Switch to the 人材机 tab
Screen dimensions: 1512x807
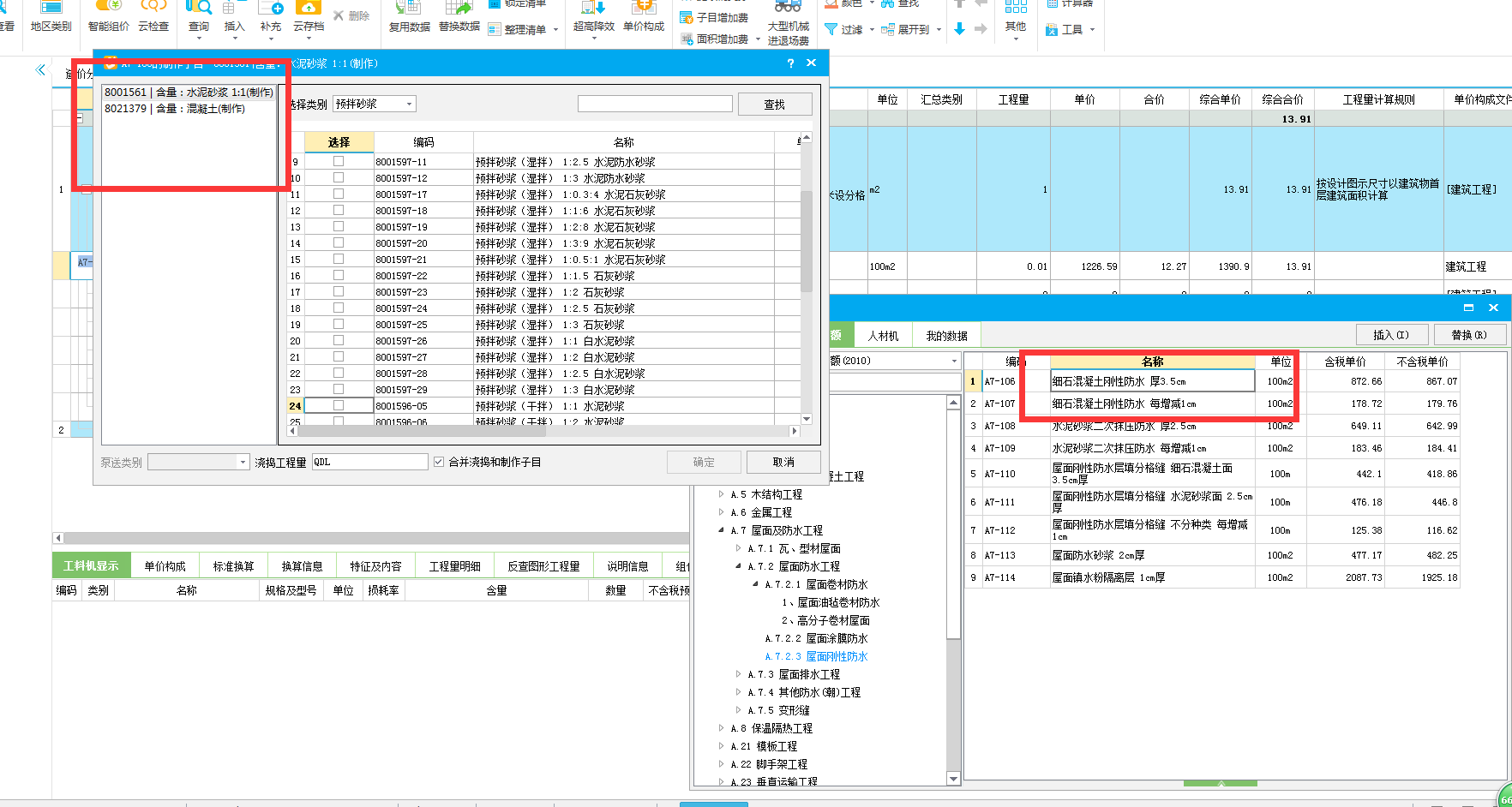pos(883,336)
